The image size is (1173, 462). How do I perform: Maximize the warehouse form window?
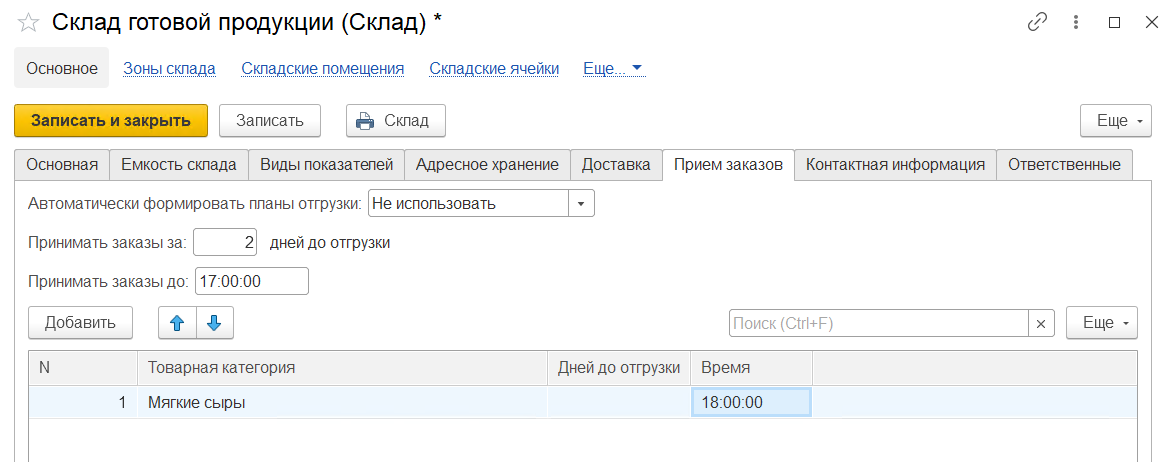click(x=1114, y=22)
